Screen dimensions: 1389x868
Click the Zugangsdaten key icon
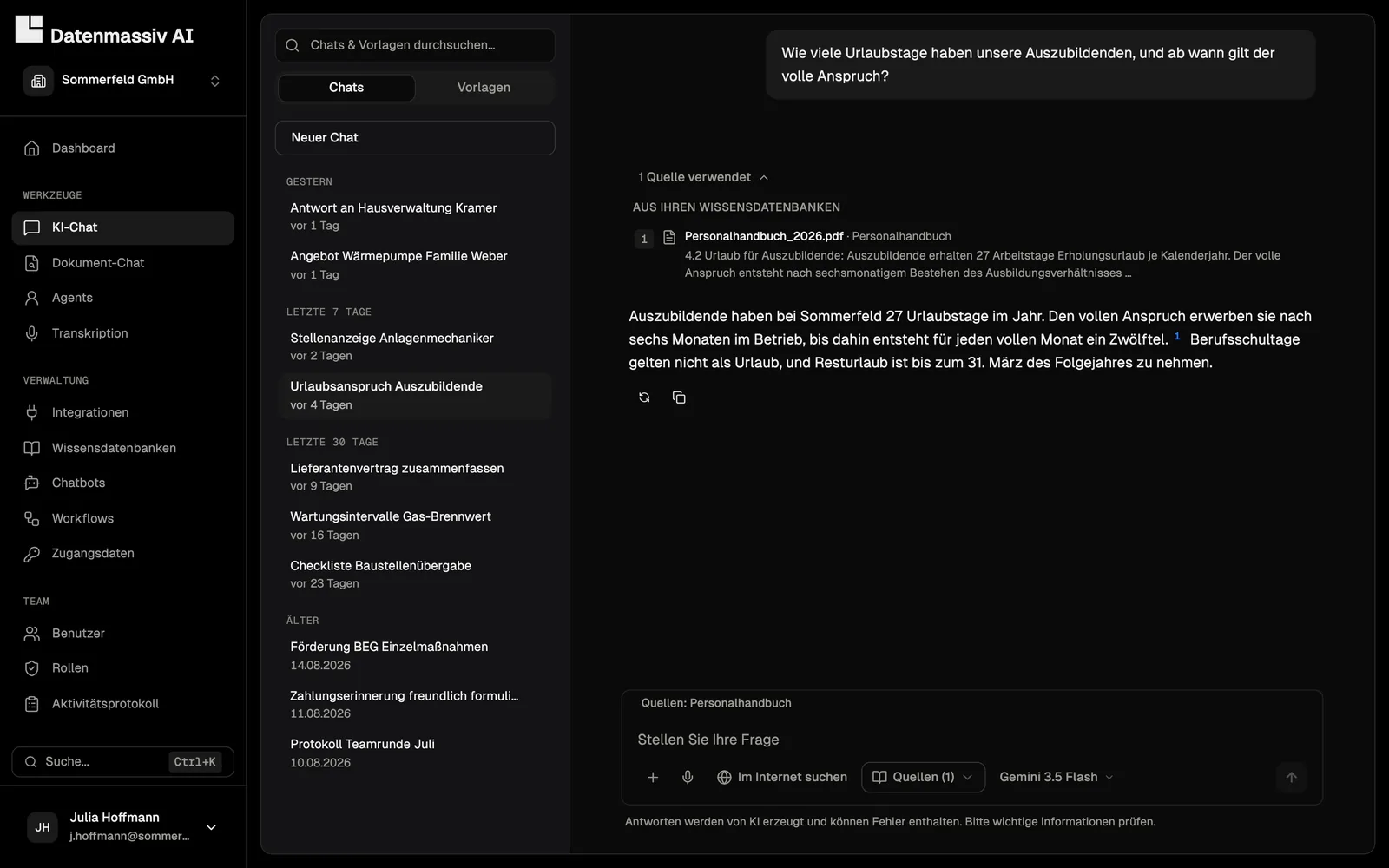point(32,554)
